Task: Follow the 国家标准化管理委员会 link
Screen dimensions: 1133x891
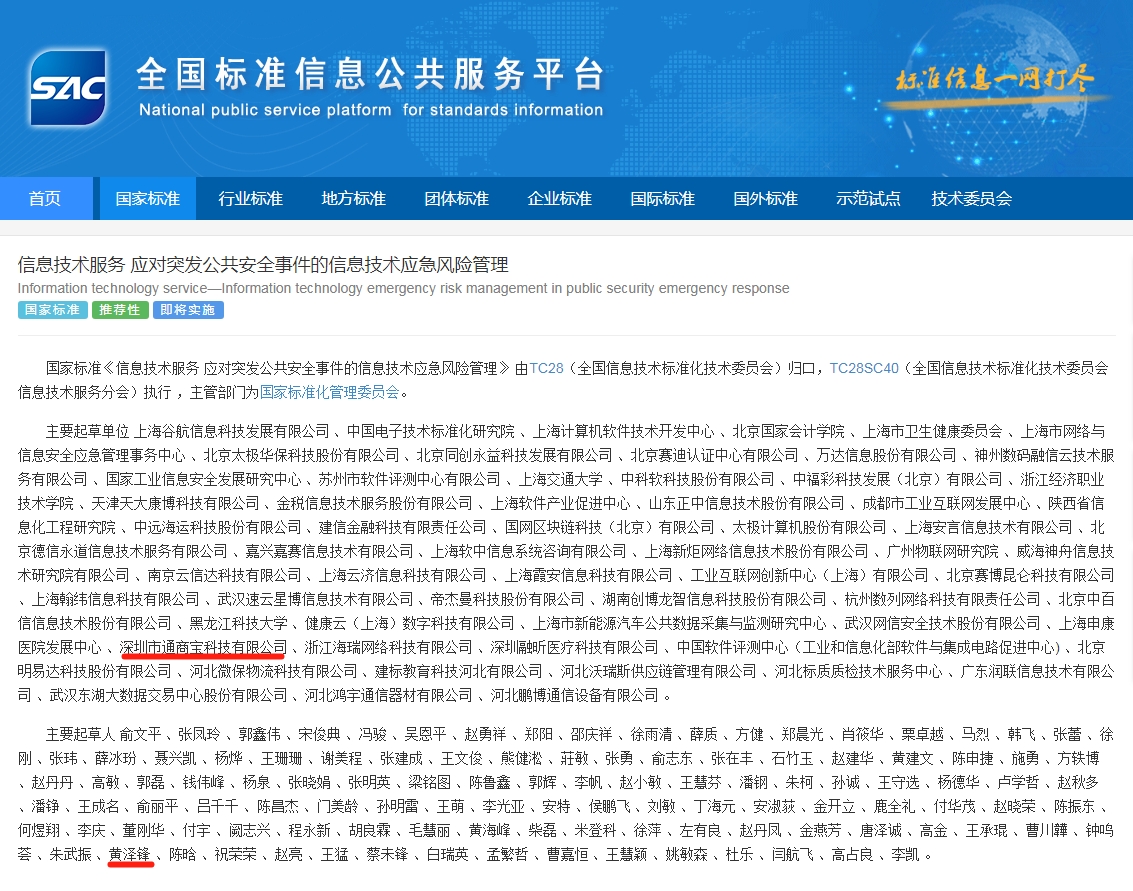Action: (329, 392)
